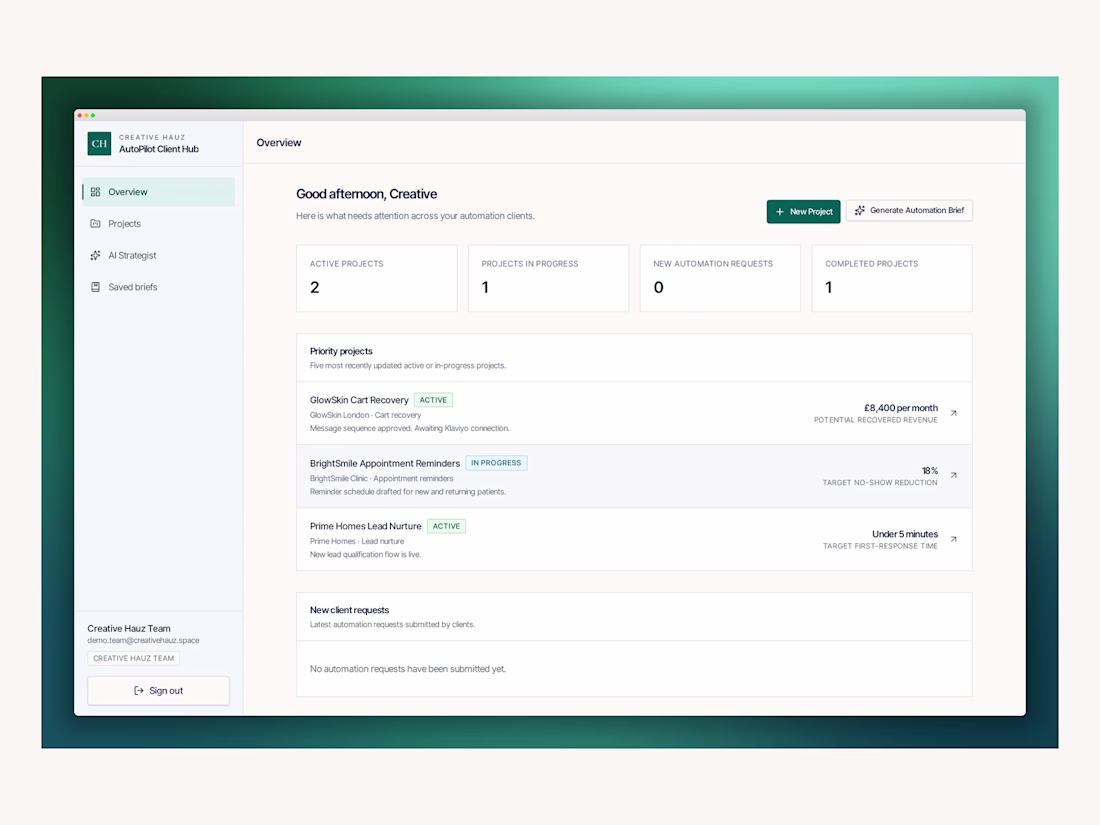Open GlowSkin Cart Recovery via arrow icon
The height and width of the screenshot is (825, 1100).
tap(953, 413)
